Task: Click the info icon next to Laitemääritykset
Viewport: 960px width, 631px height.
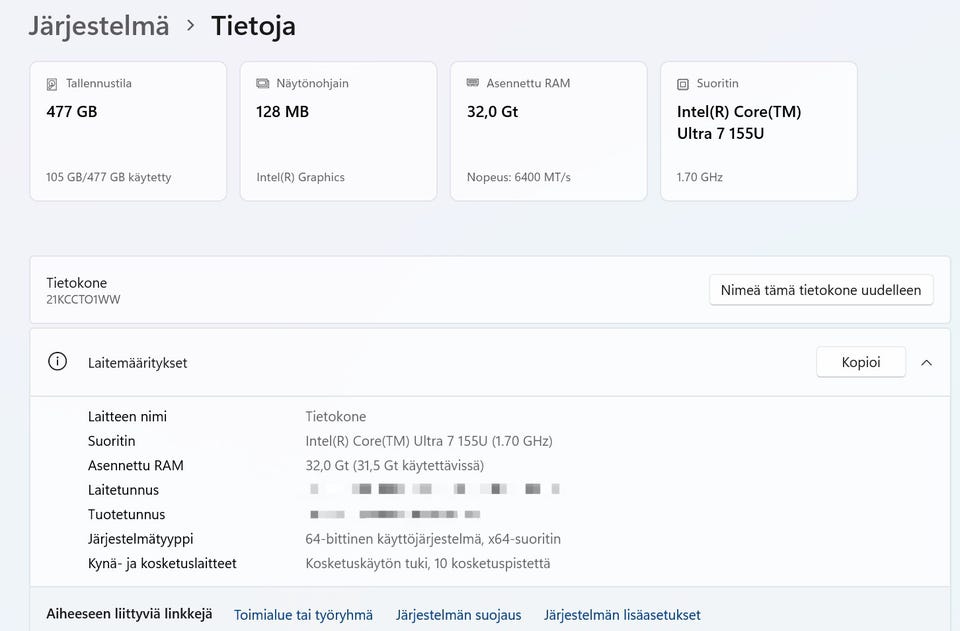Action: click(58, 362)
